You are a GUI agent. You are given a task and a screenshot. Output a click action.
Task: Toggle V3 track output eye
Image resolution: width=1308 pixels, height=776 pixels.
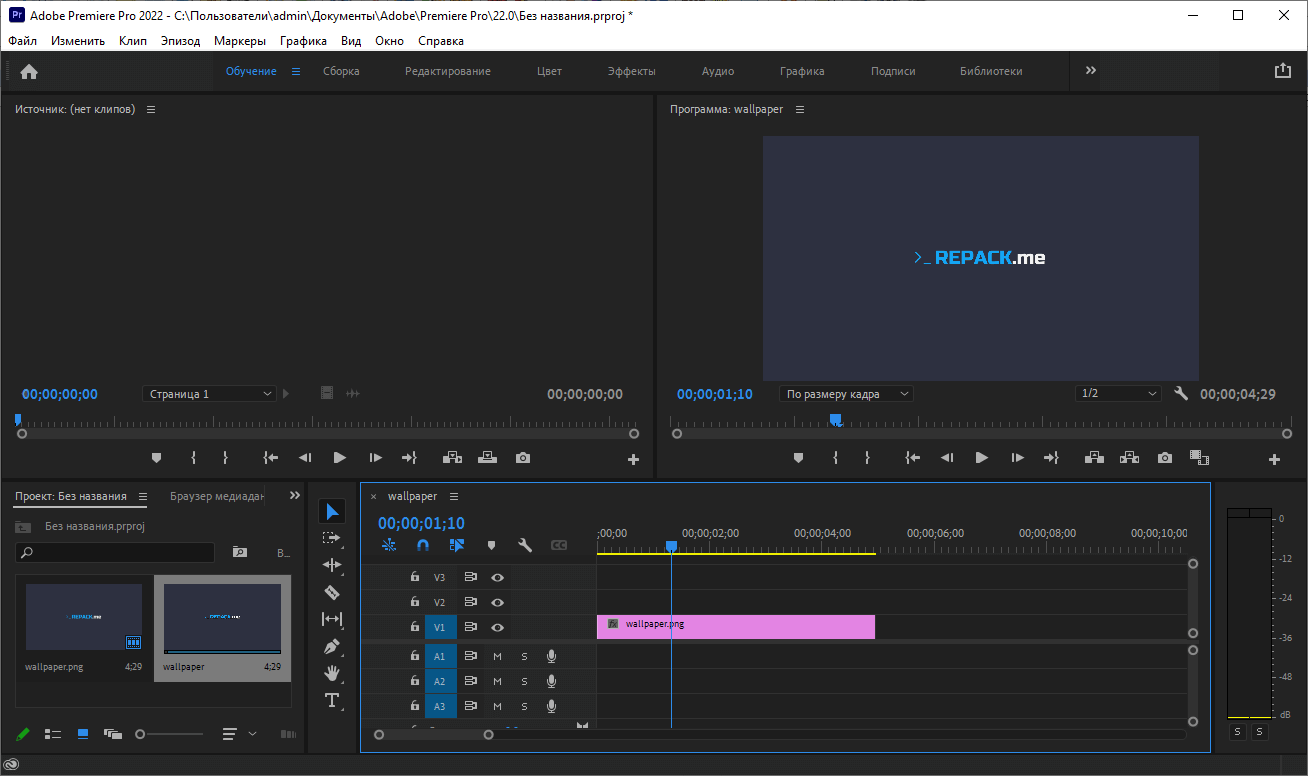pyautogui.click(x=497, y=577)
